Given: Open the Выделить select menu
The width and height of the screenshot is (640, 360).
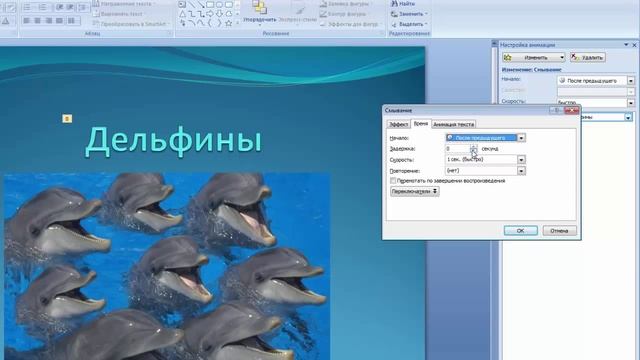Looking at the screenshot, I should 409,24.
